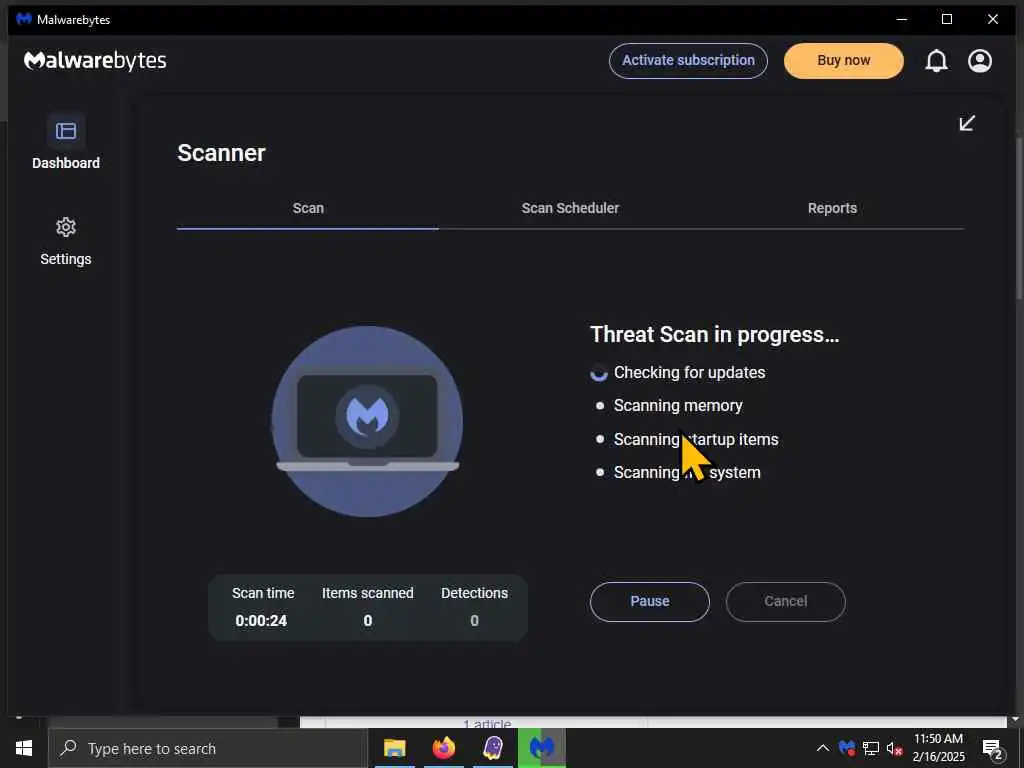This screenshot has height=768, width=1024.
Task: Open the Settings gear in sidebar
Action: pos(66,227)
